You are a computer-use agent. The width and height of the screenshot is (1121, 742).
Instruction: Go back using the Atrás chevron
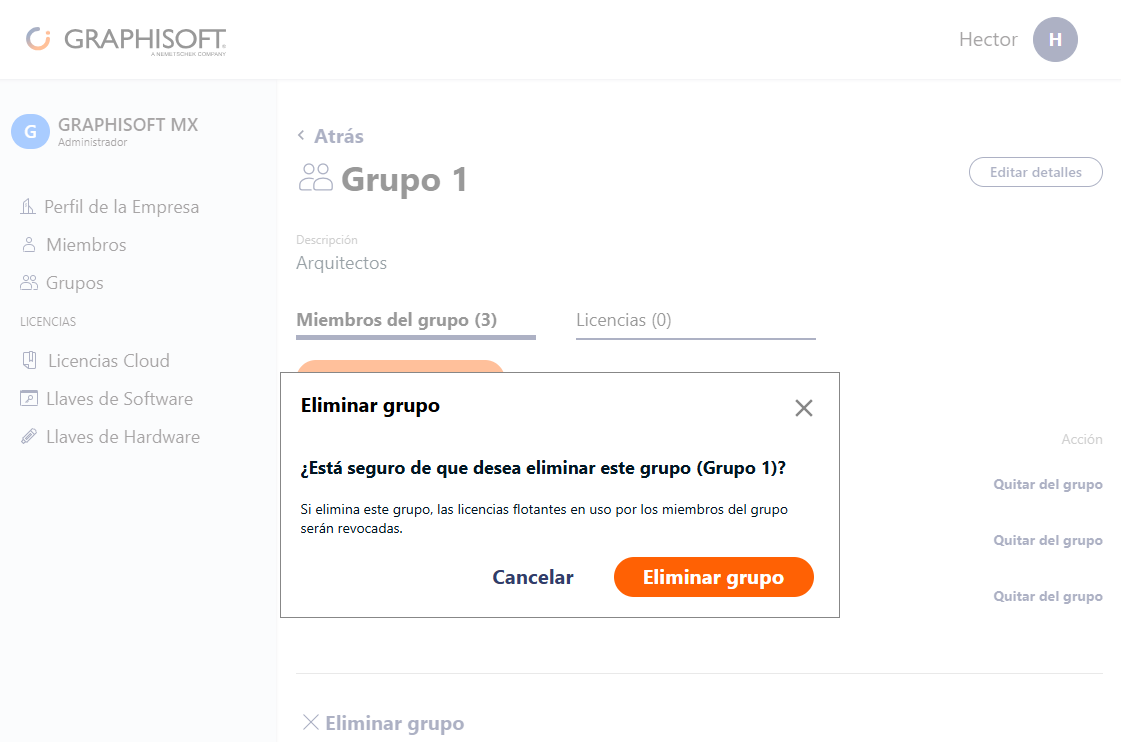click(x=301, y=135)
